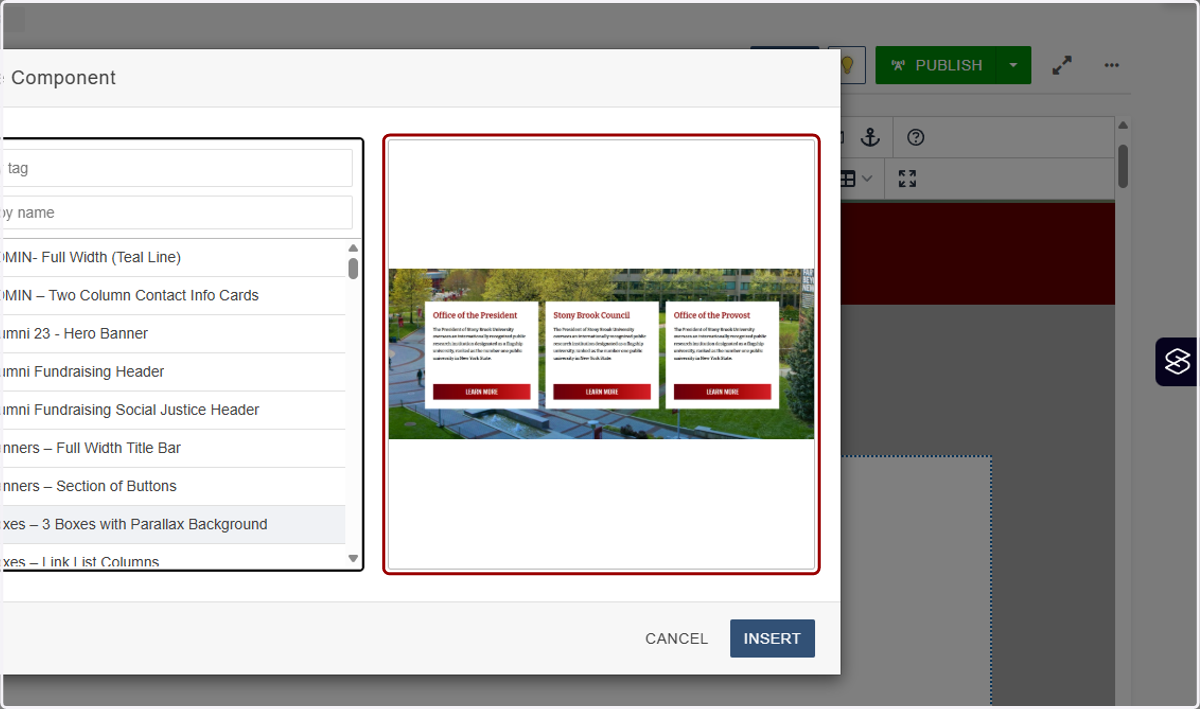Select Full Width (Teal Line) component
Viewport: 1200px width, 709px height.
[172, 257]
